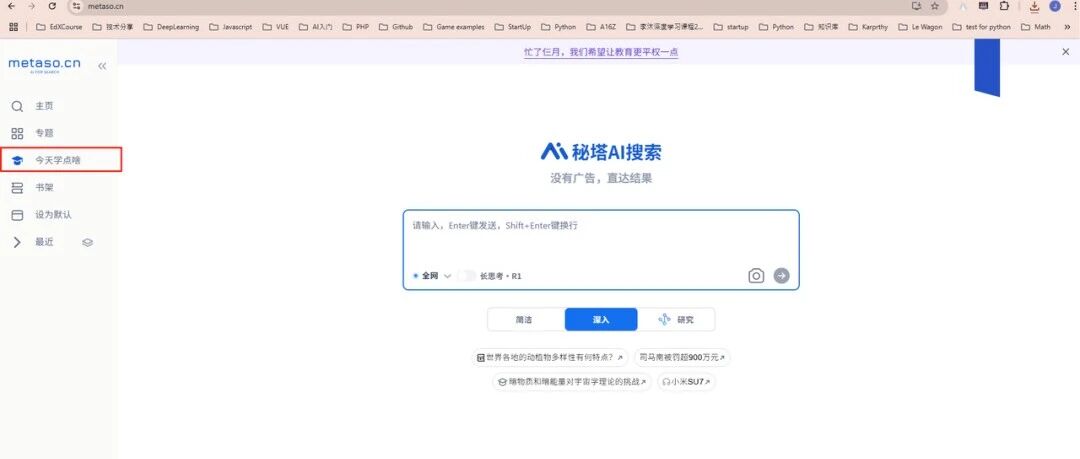Viewport: 1080px width, 459px height.
Task: Click the install/cast icon in address bar
Action: (x=916, y=6)
